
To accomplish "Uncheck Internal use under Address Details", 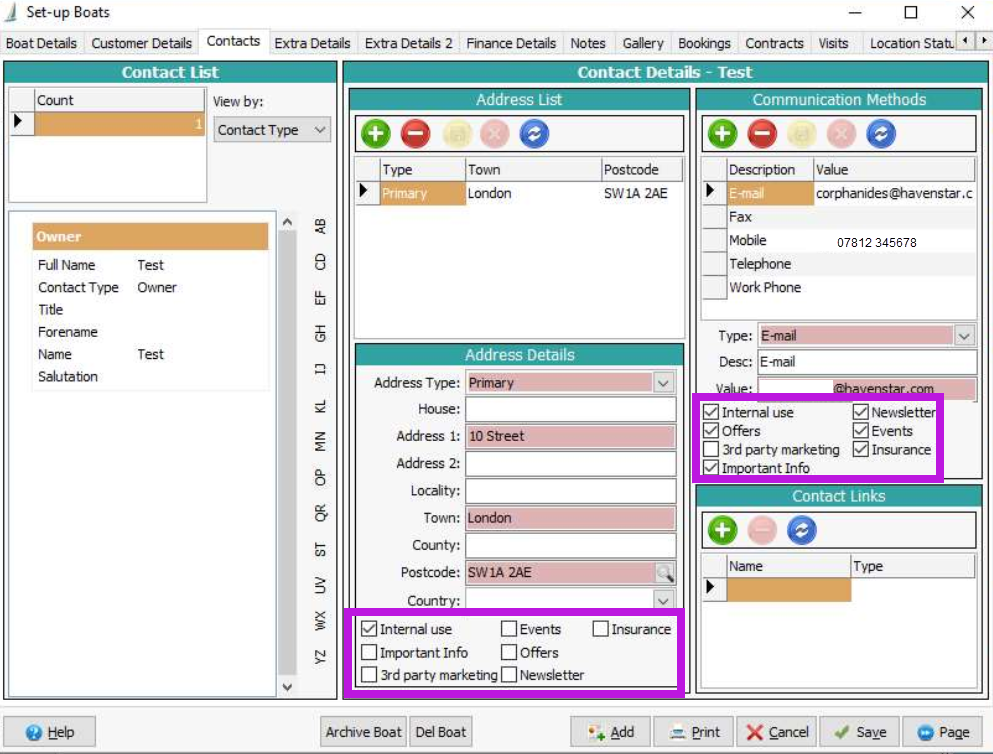I will [369, 629].
